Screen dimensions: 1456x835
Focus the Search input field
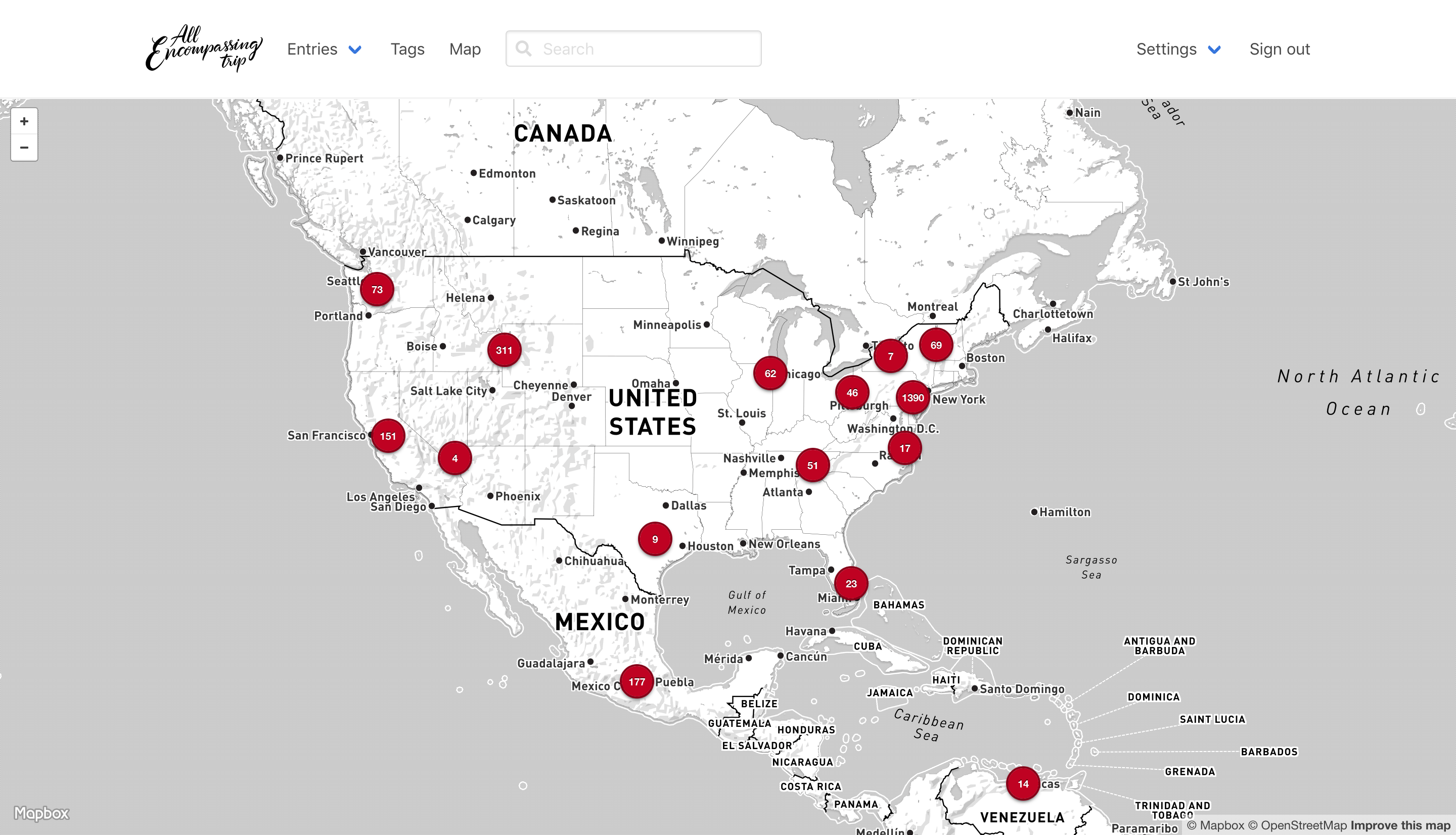coord(645,49)
